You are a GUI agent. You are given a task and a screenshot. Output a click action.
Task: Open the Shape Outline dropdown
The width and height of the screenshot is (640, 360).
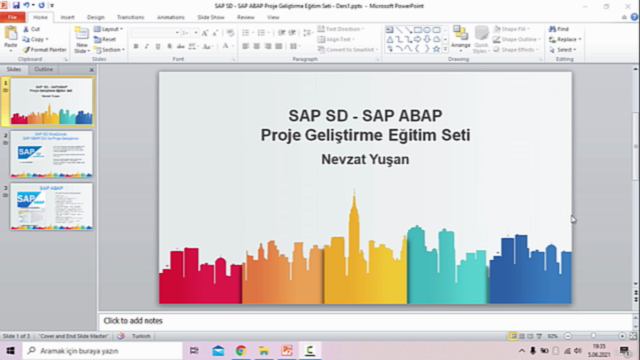517,40
